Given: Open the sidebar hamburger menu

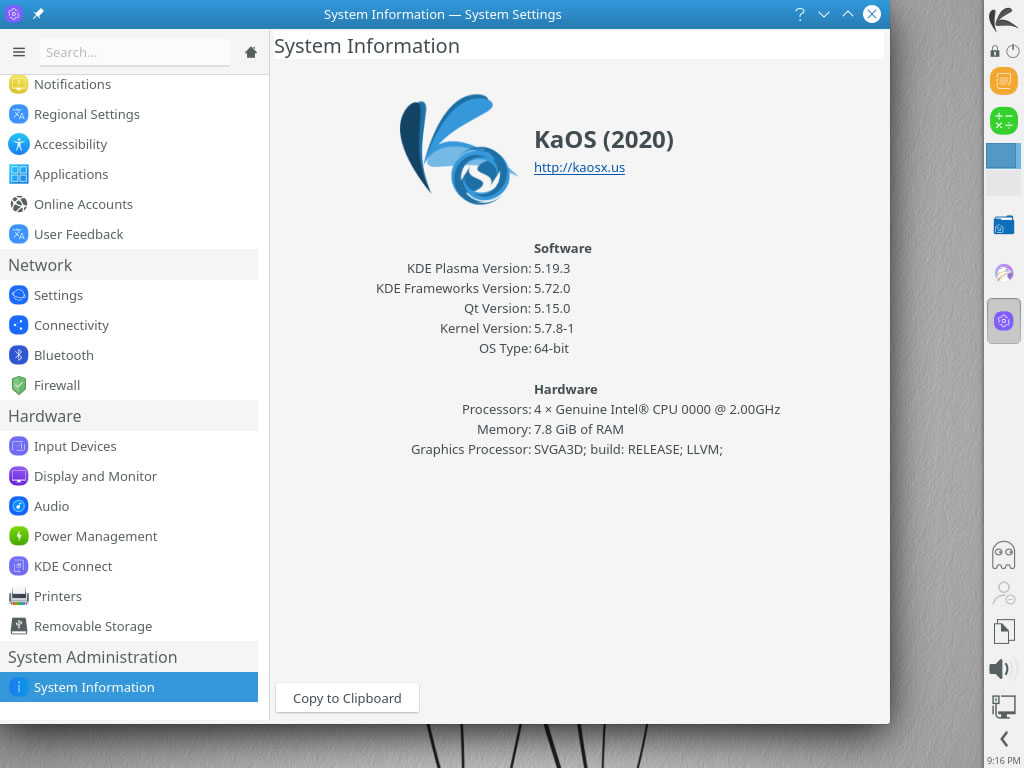Looking at the screenshot, I should 19,52.
